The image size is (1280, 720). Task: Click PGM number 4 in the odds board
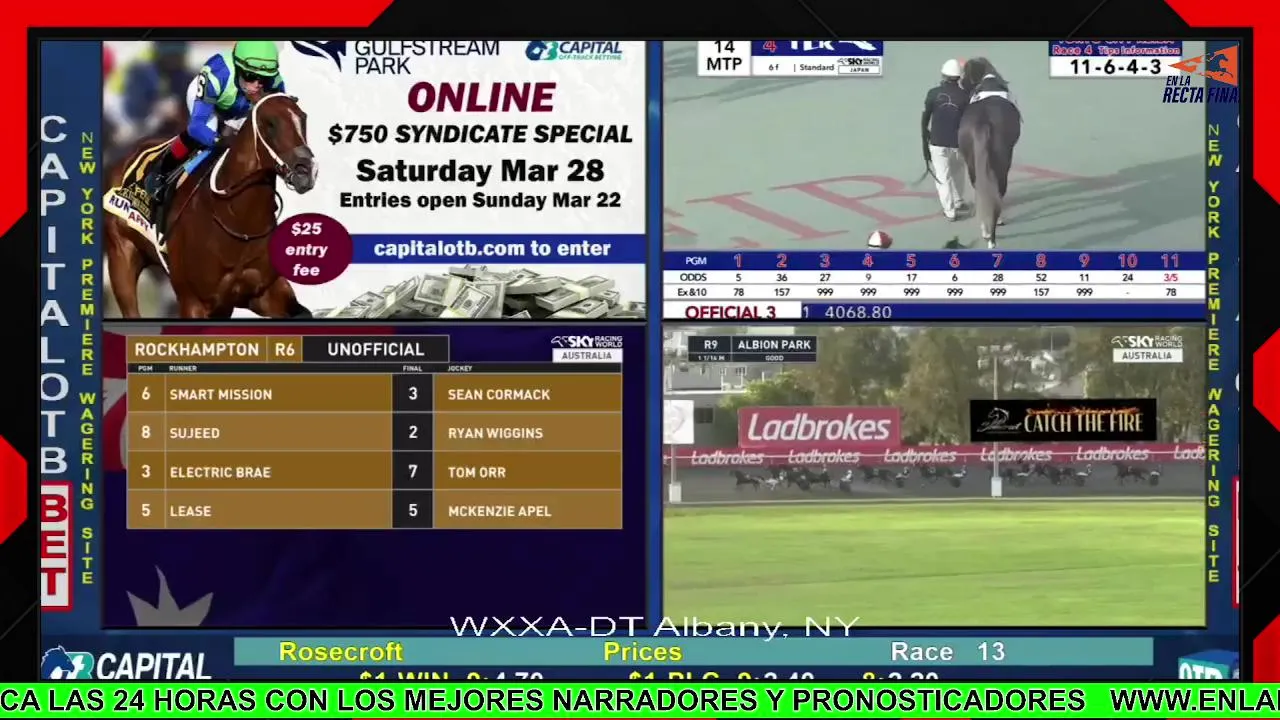(x=867, y=261)
